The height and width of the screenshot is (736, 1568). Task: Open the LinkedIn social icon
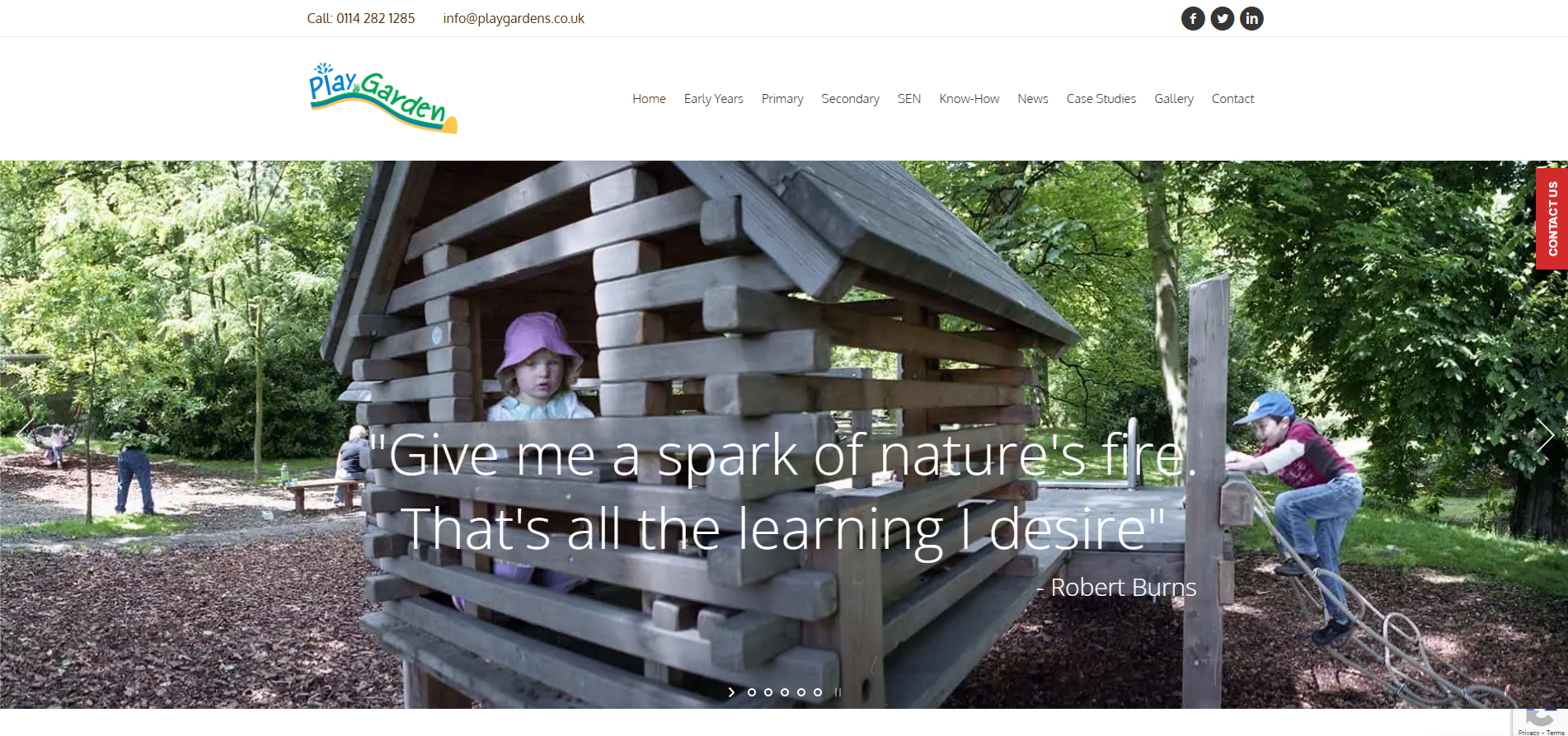click(x=1251, y=18)
